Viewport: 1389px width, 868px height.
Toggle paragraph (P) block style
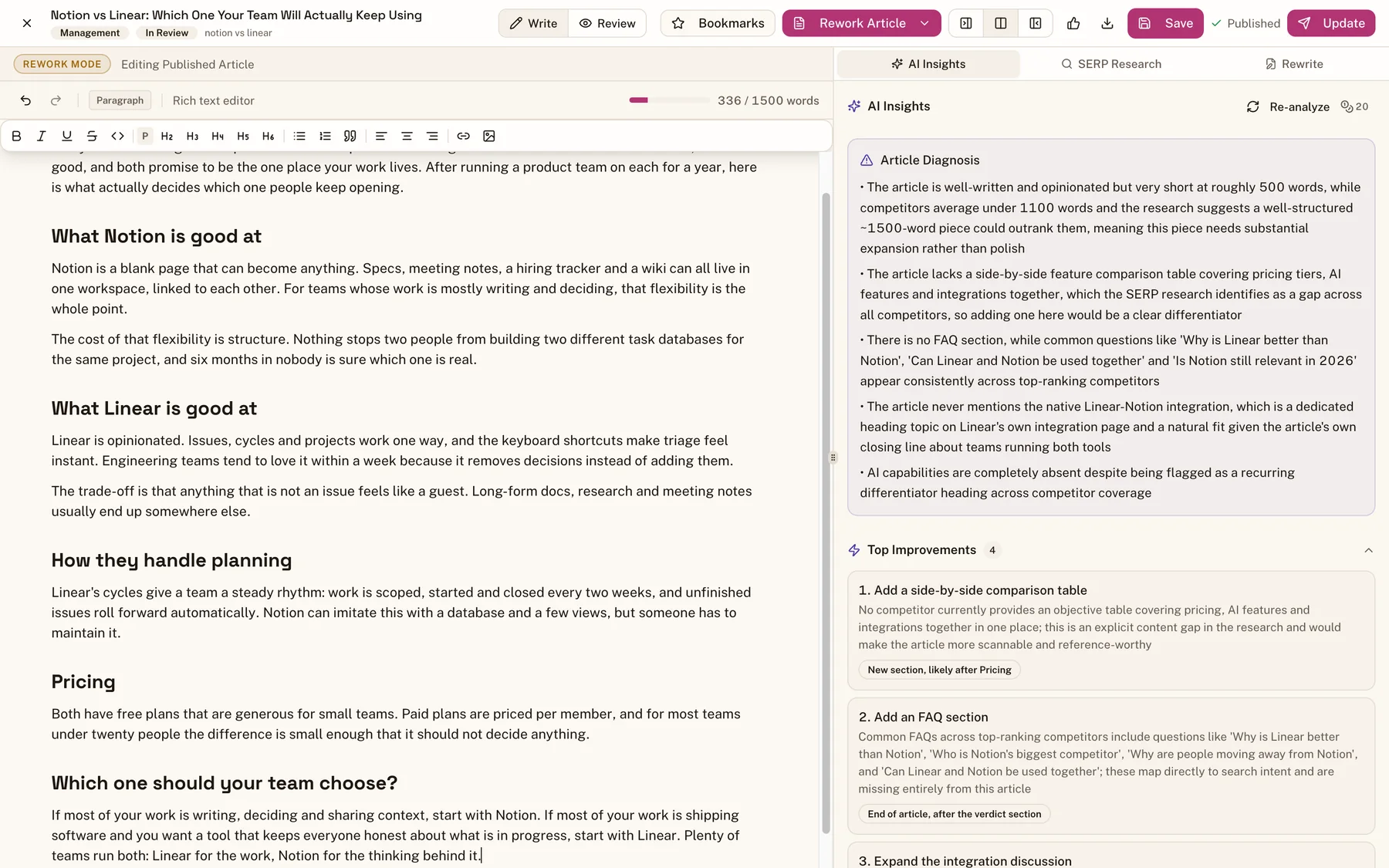[144, 136]
